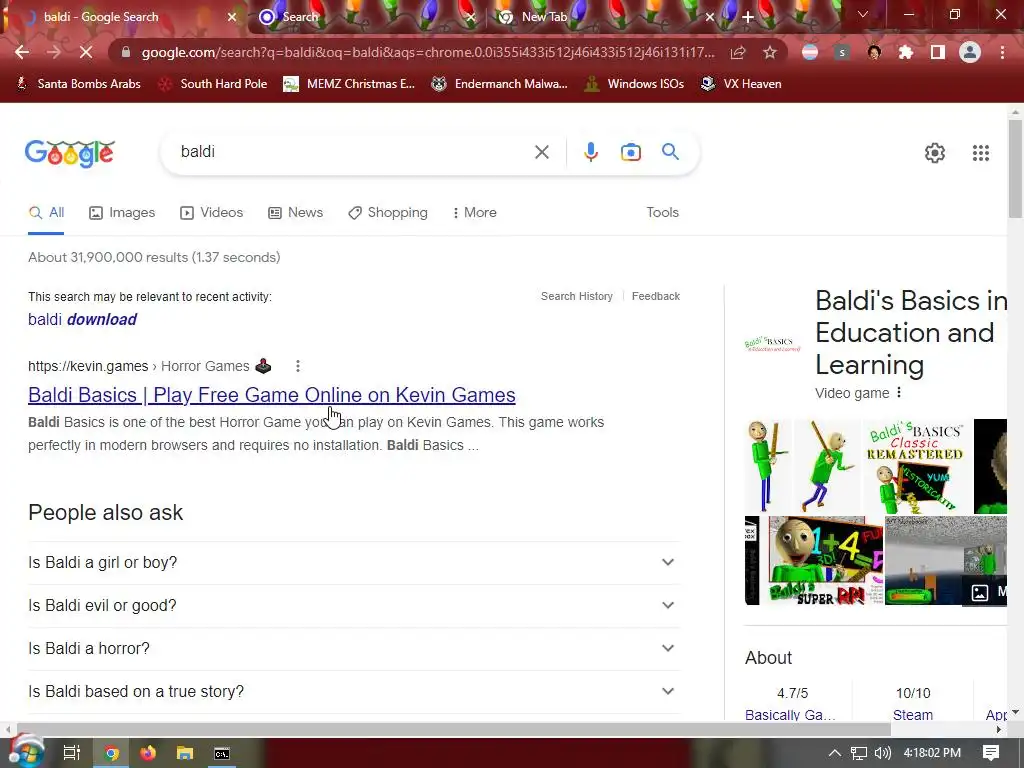Click the taskbar clock showing 4:18:02 PM
Viewport: 1024px width, 768px height.
(932, 753)
